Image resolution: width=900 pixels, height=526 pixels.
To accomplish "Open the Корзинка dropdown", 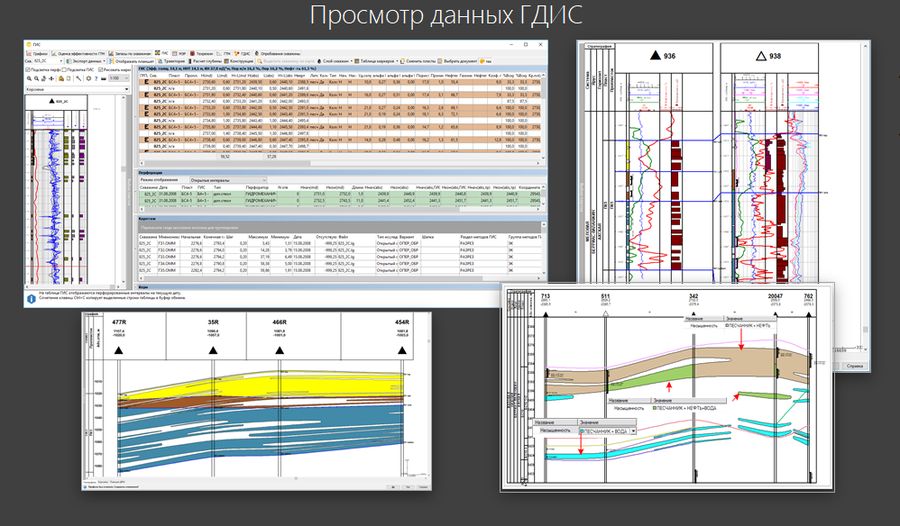I will [x=77, y=90].
